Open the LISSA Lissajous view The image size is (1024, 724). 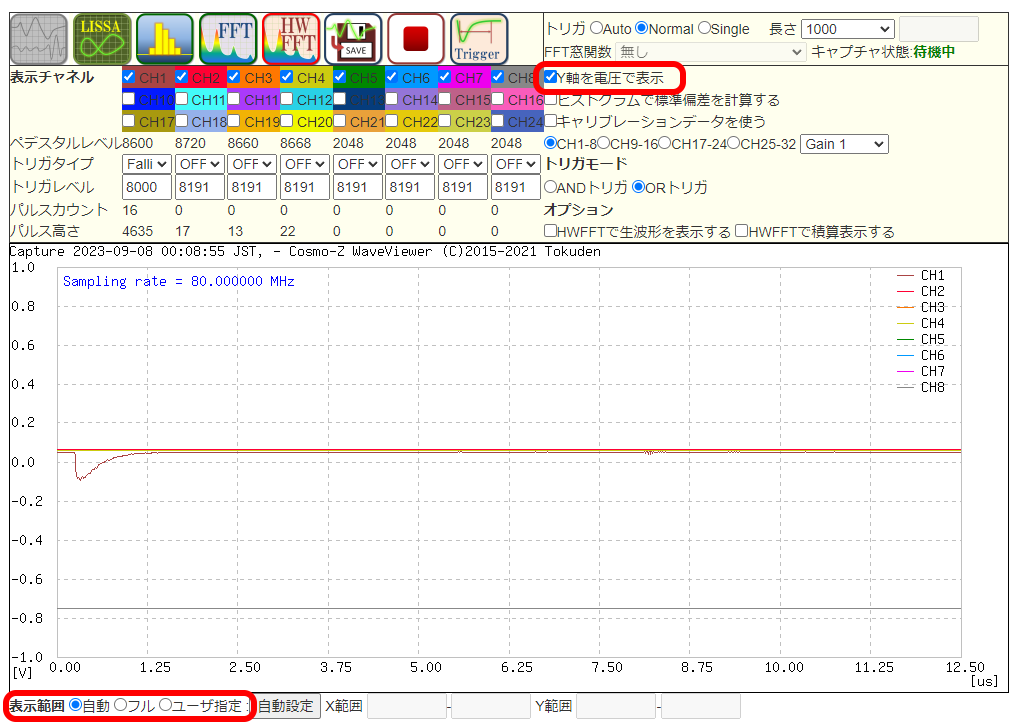102,39
